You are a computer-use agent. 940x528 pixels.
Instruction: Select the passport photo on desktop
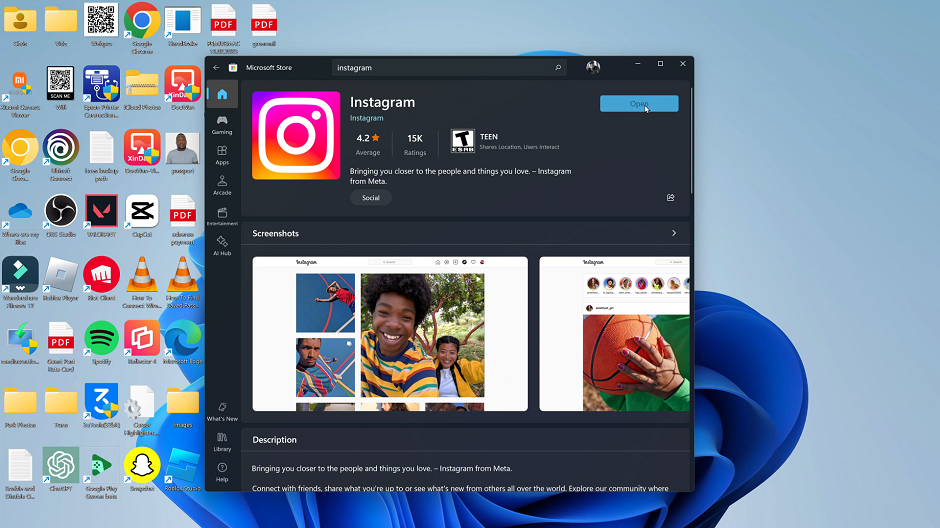[182, 152]
